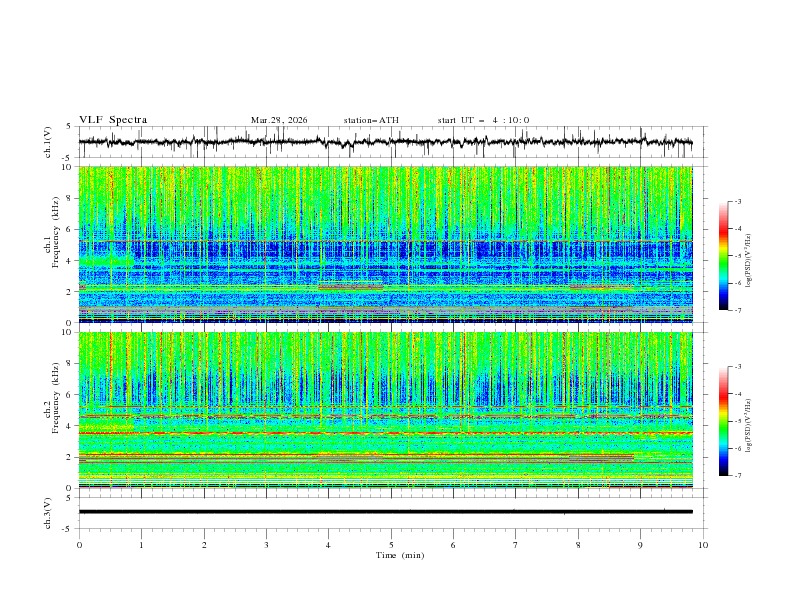Image resolution: width=792 pixels, height=612 pixels.
Task: Click the ch.1 spectrogram color bar
Action: click(723, 256)
